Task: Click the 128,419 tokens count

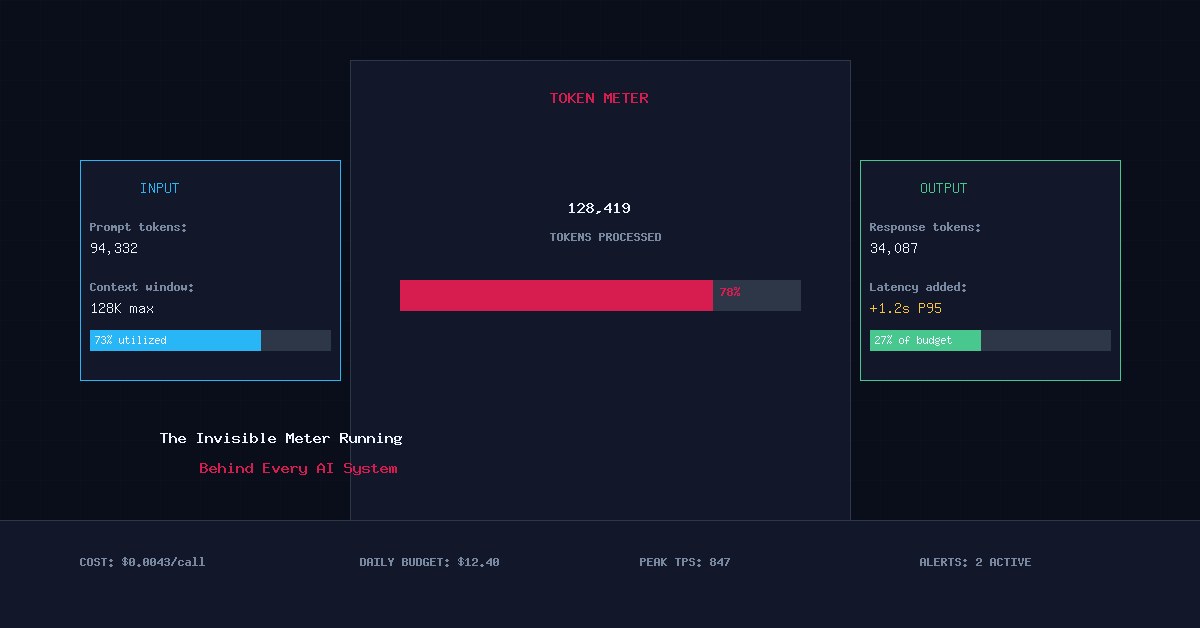Action: point(599,209)
